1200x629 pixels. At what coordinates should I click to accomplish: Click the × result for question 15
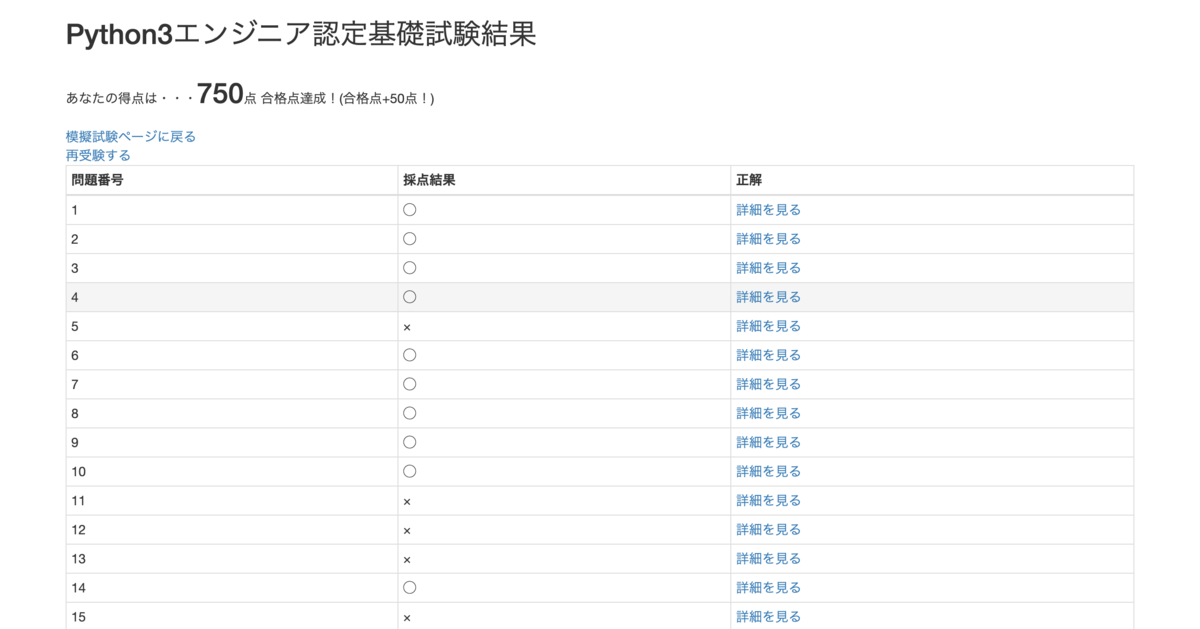[407, 617]
